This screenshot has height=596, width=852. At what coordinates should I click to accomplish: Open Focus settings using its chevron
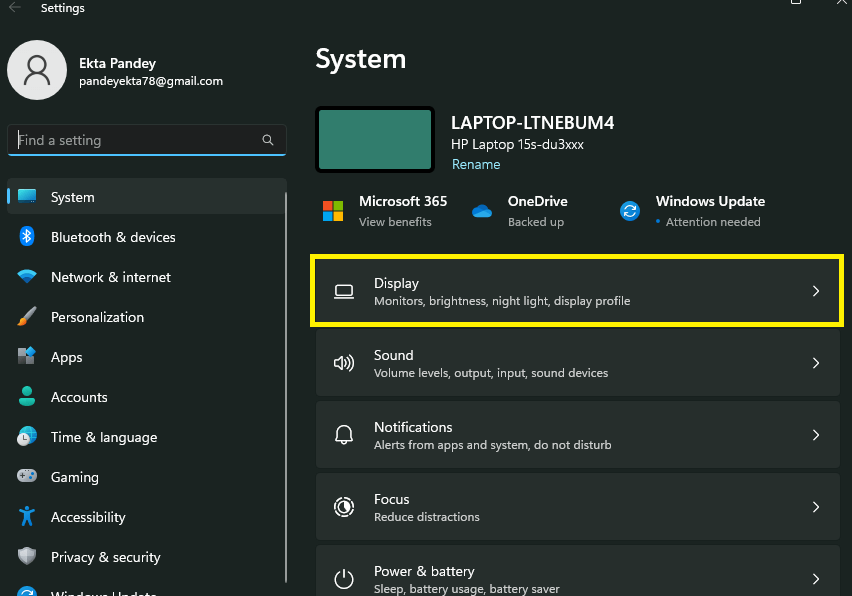point(816,507)
